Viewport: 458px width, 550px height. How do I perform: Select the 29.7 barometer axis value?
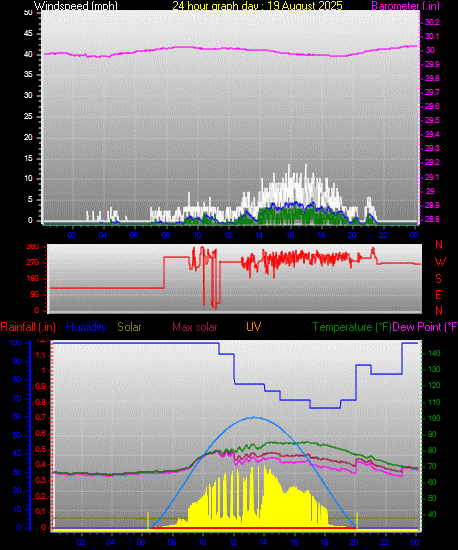coord(432,92)
